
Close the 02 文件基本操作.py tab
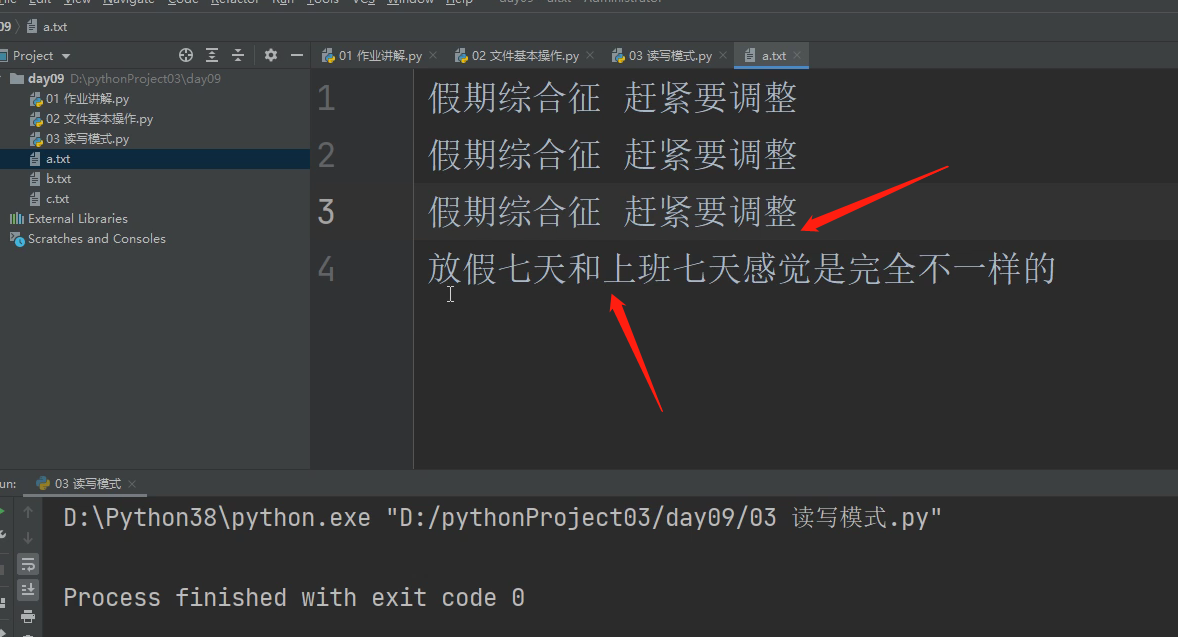(590, 55)
